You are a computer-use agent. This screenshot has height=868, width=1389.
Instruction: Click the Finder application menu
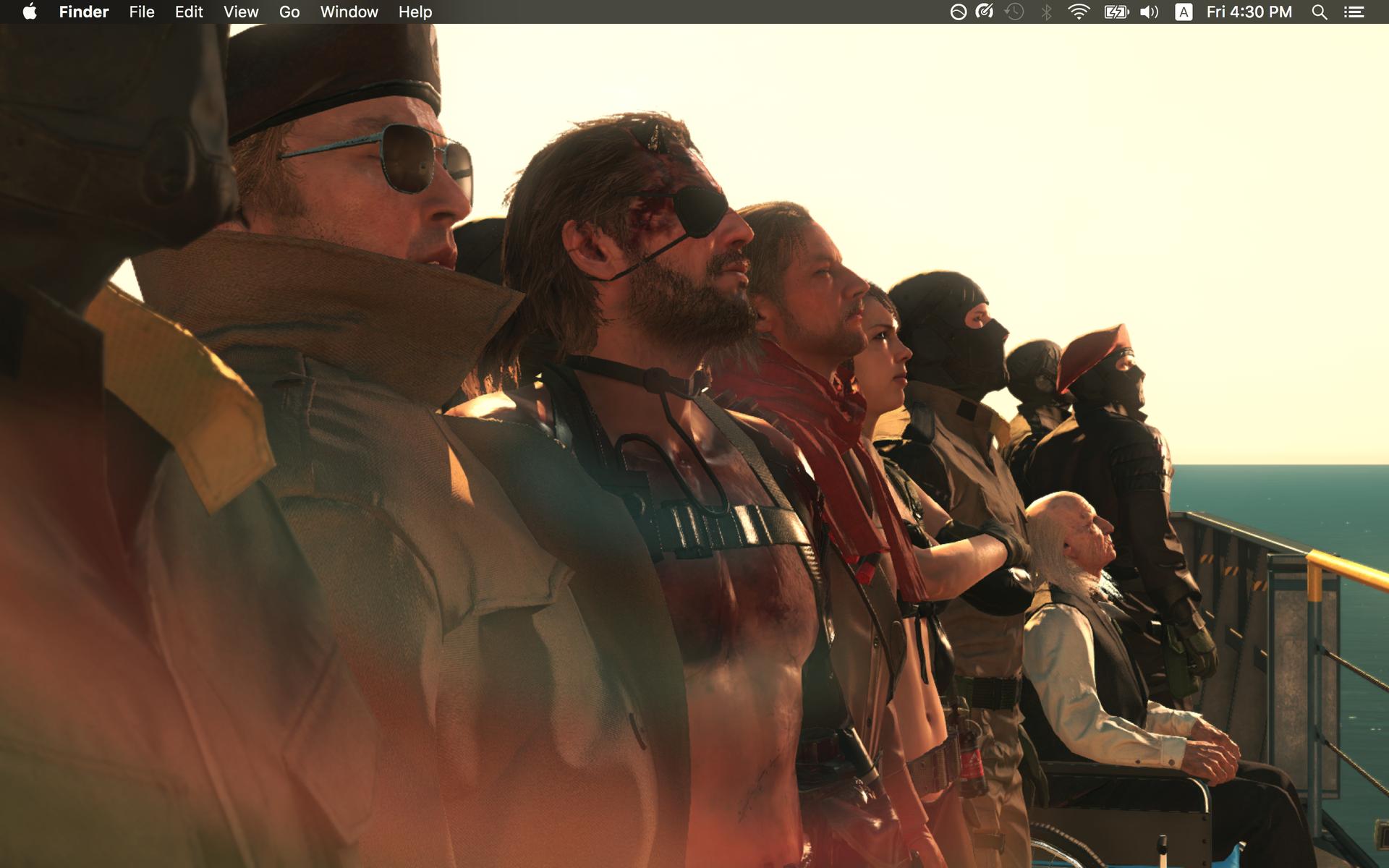[x=84, y=12]
